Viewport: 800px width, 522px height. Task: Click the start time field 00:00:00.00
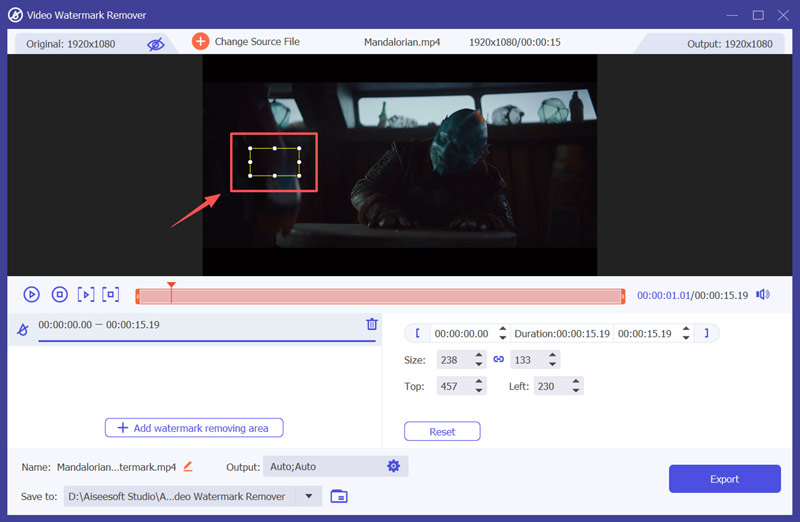coord(462,334)
